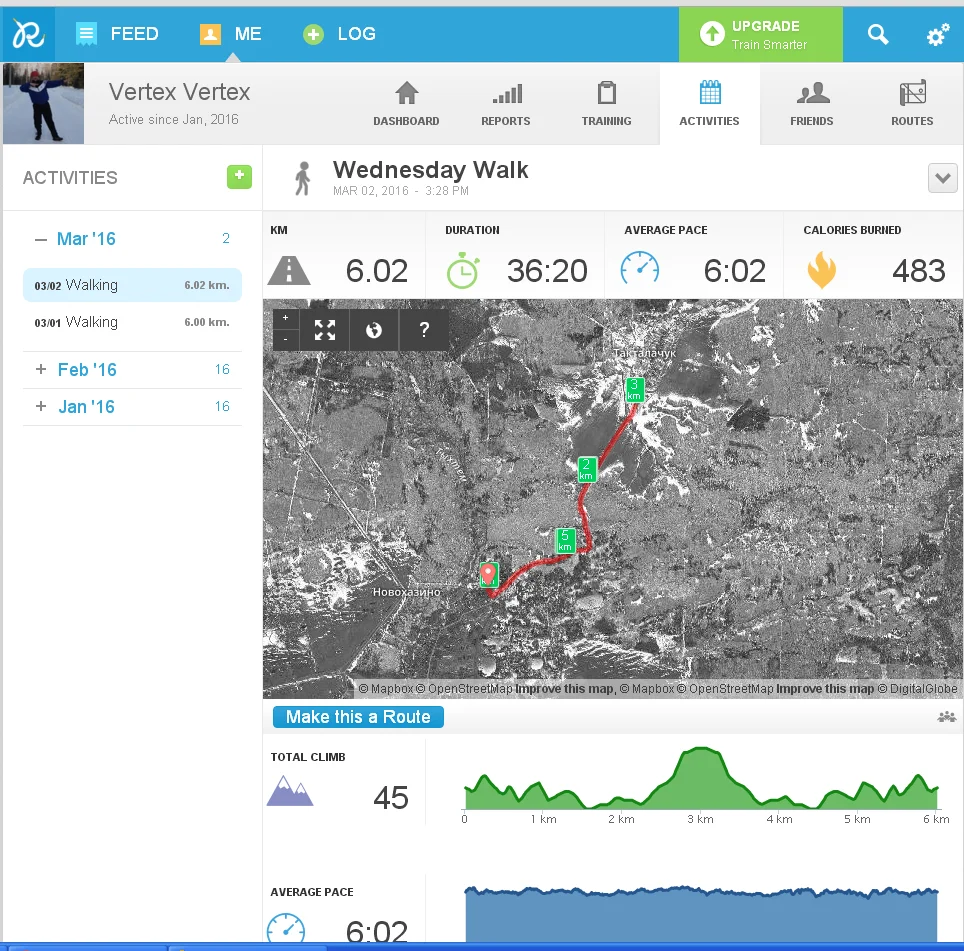
Task: Zoom out on the map
Action: click(x=285, y=339)
